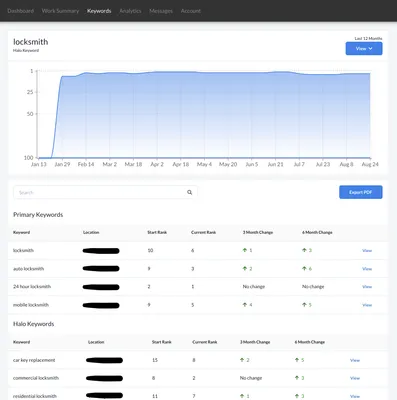
Task: Open the Dashboard tab
Action: coord(21,11)
